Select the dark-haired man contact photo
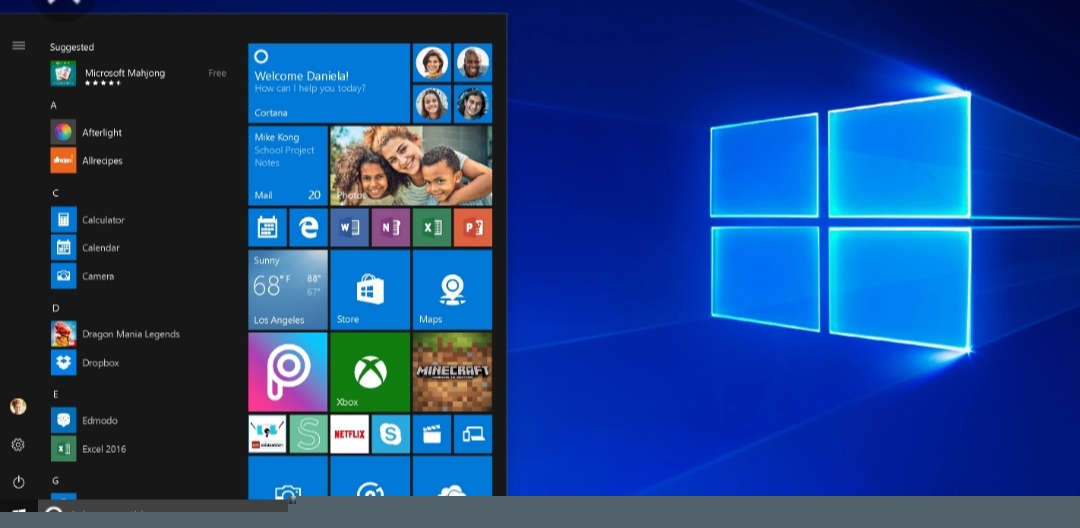Screen dimensions: 1080x528 point(473,104)
